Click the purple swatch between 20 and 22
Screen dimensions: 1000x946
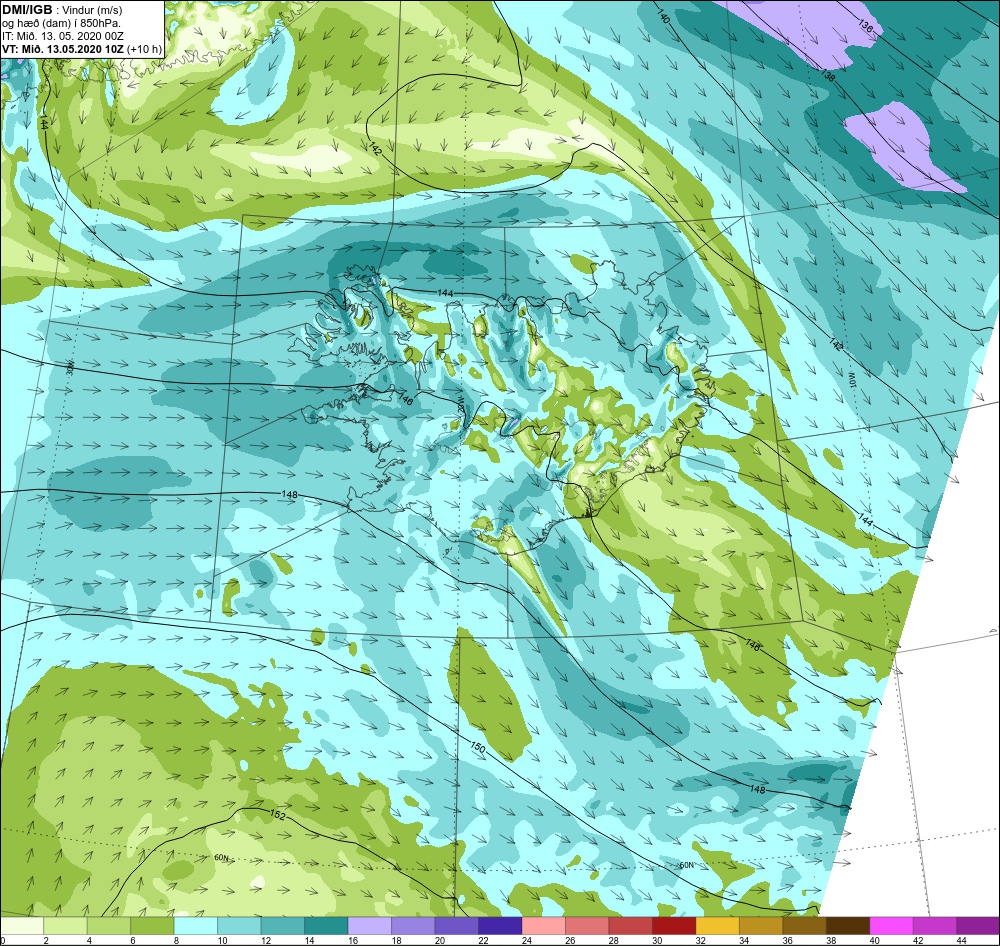456,926
